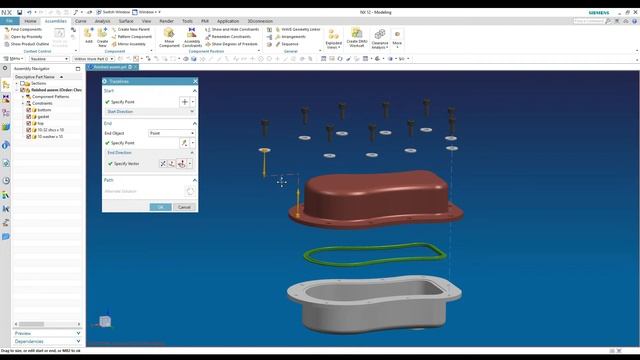Click Show and Hide Constraints

[232, 29]
